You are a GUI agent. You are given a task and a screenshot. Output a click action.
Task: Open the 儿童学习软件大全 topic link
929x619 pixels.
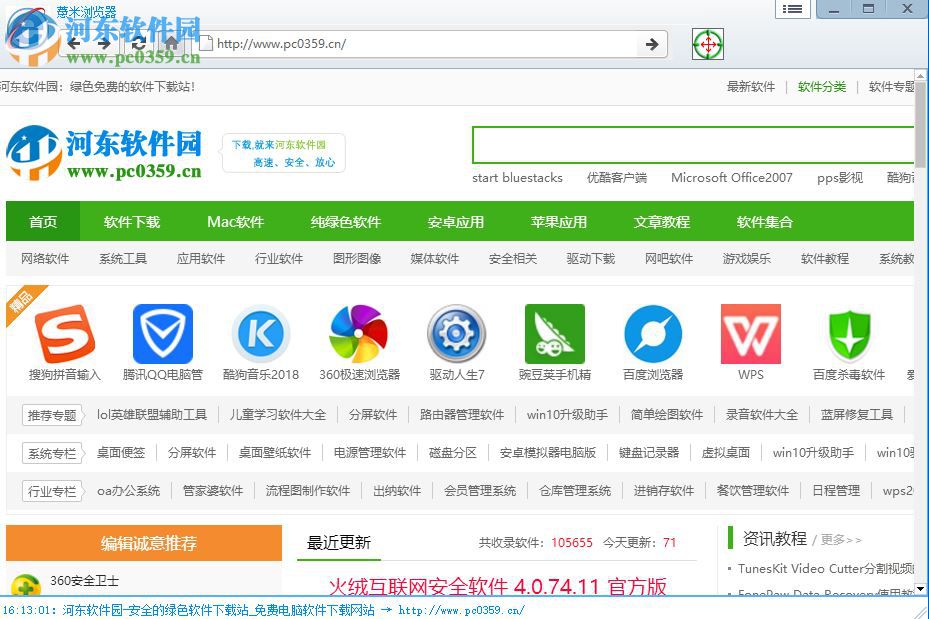pos(278,415)
